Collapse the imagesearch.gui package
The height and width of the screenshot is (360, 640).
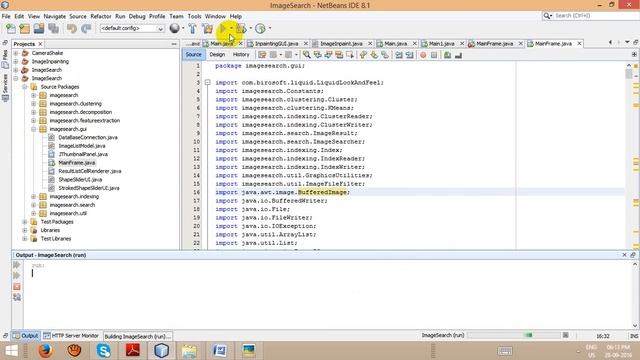click(x=33, y=129)
